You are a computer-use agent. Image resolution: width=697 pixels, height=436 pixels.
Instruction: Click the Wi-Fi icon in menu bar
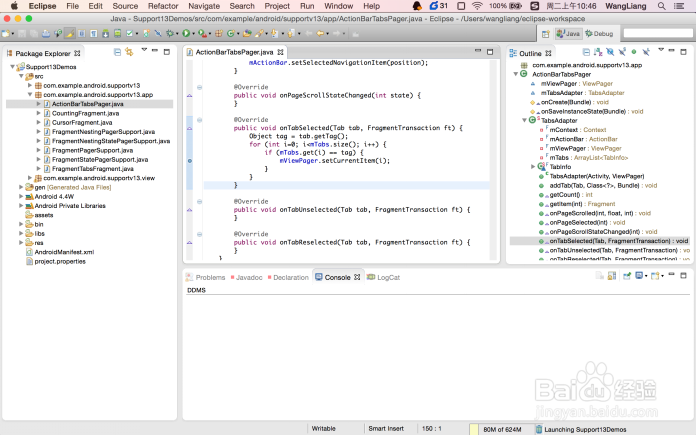[477, 6]
